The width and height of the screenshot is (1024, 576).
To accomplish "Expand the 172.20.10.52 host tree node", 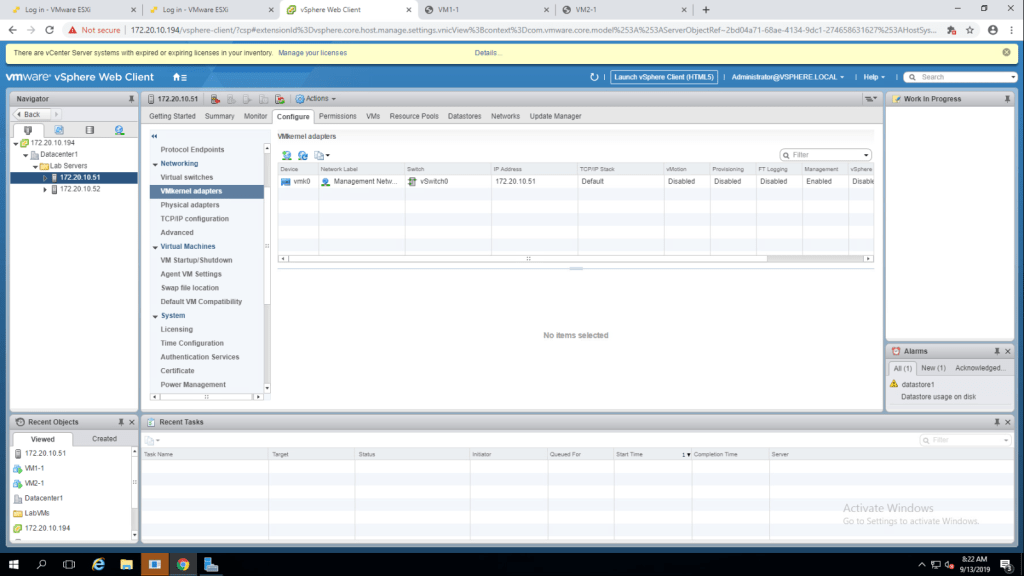I will [x=45, y=189].
